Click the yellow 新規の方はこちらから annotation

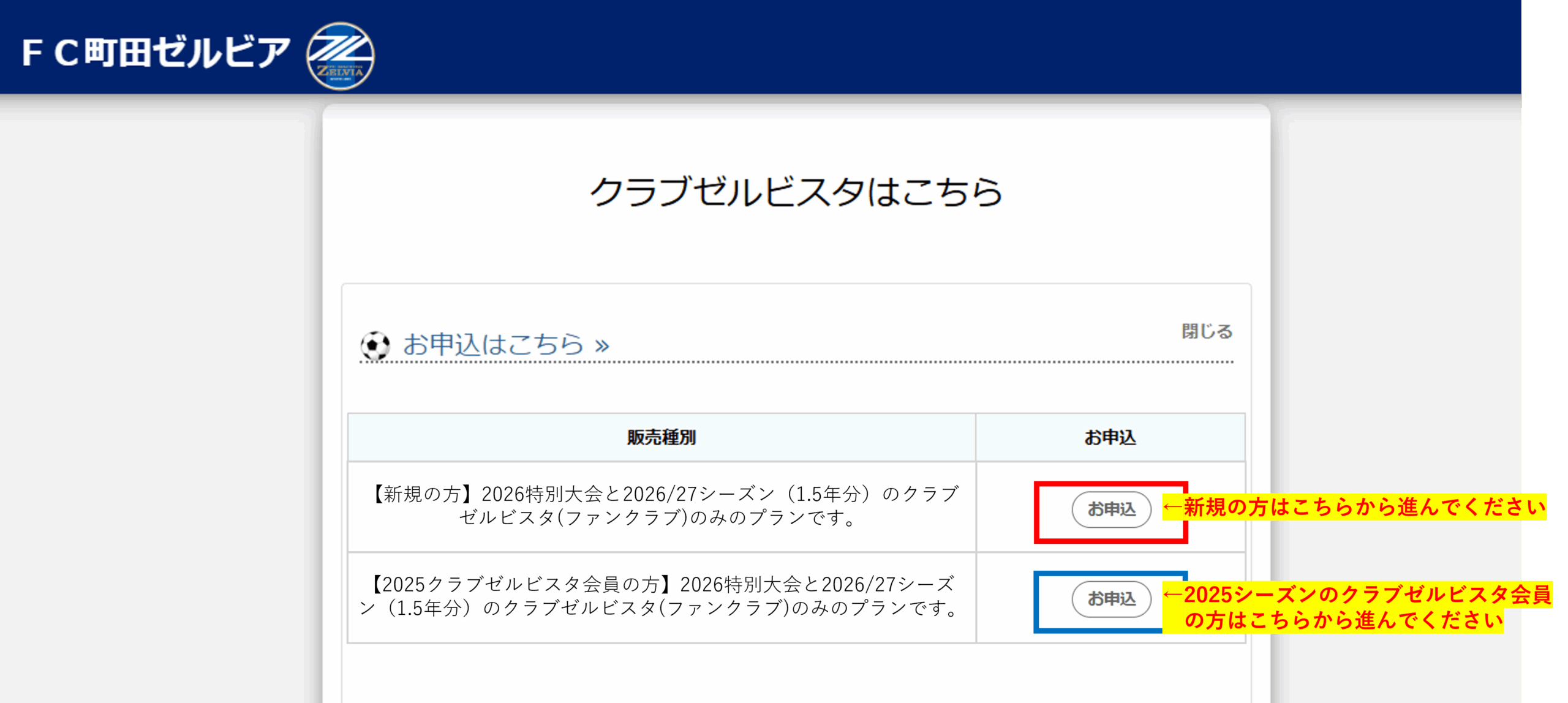[x=1363, y=507]
